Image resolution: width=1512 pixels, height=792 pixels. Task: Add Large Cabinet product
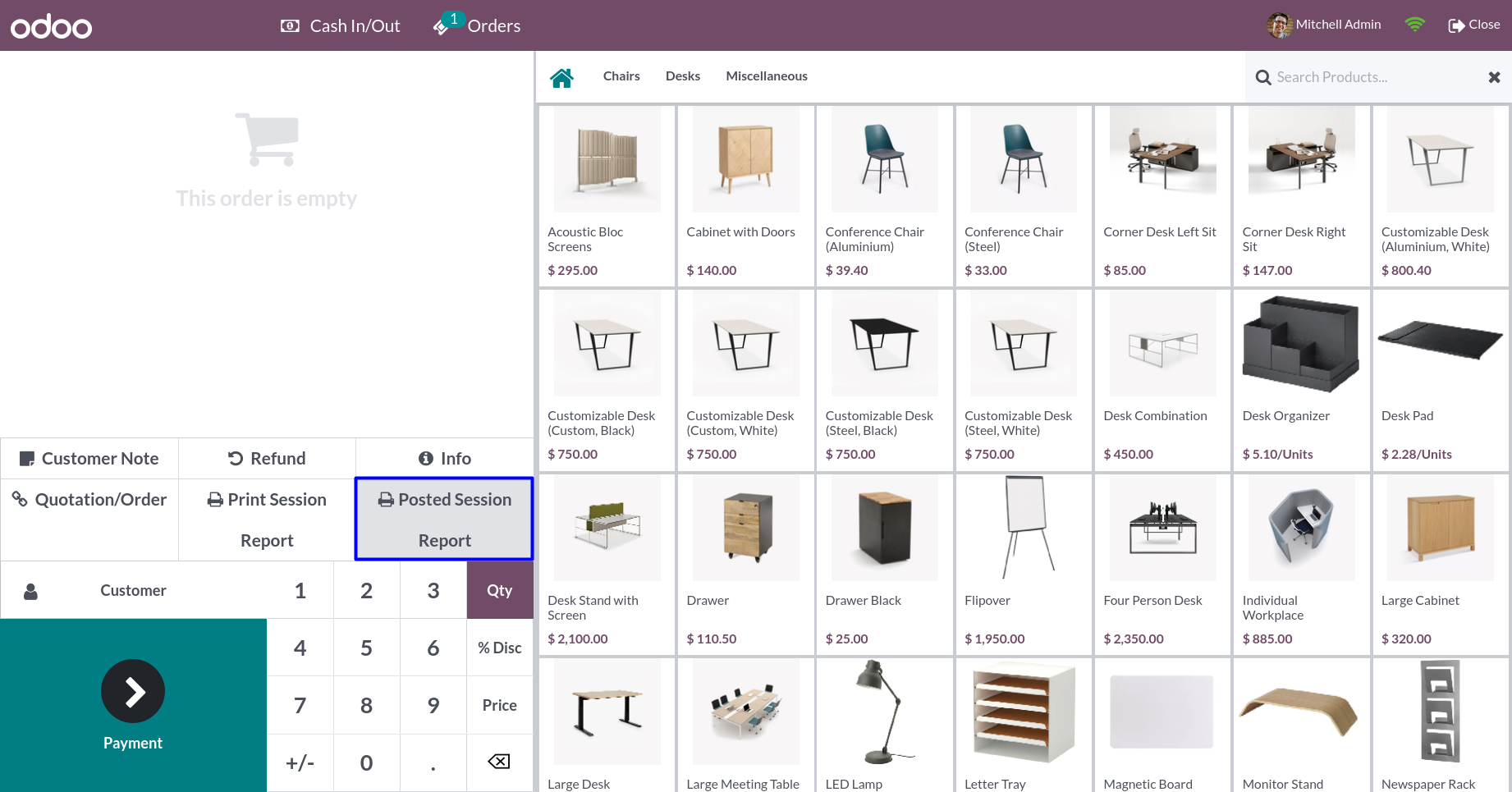1441,565
